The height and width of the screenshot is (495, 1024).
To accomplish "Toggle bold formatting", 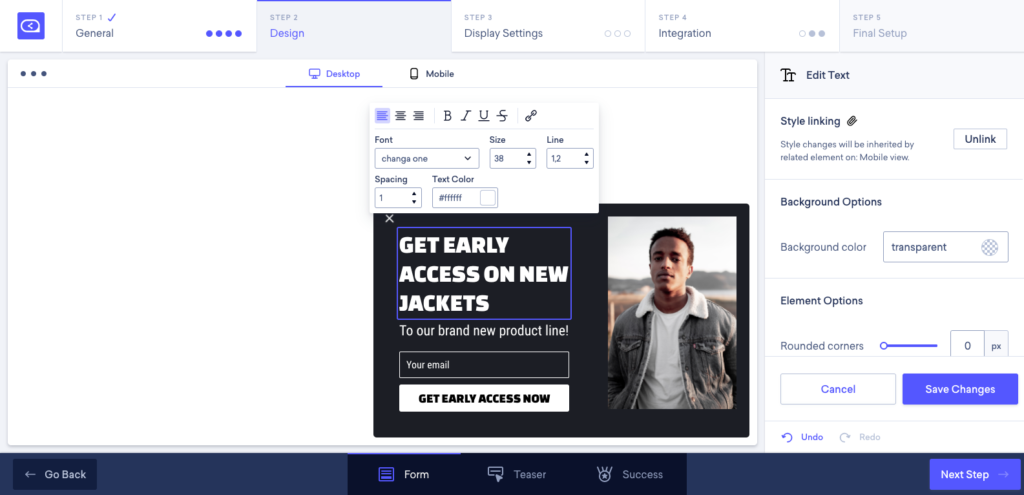I will coord(447,116).
